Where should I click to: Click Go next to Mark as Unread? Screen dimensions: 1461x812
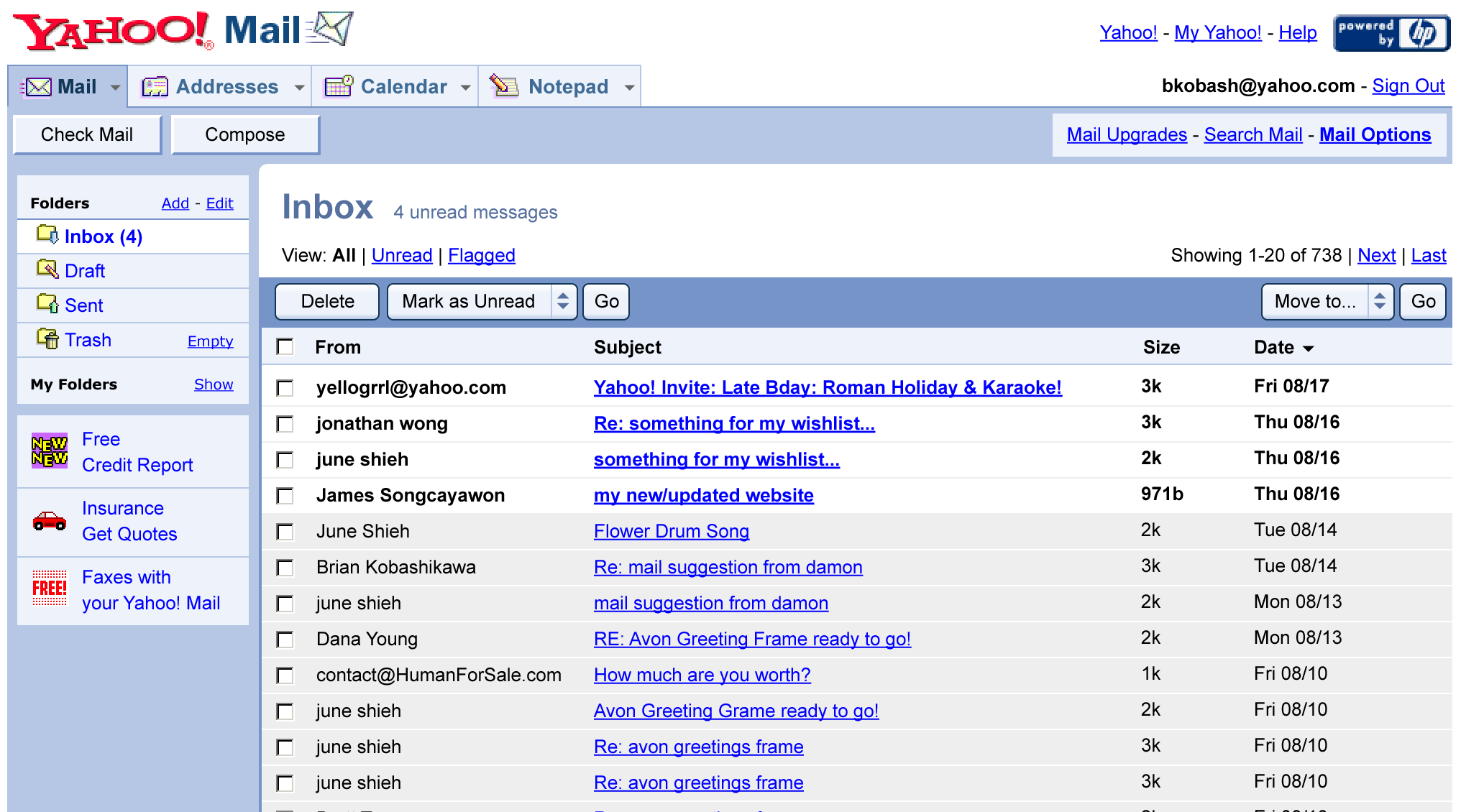click(606, 302)
